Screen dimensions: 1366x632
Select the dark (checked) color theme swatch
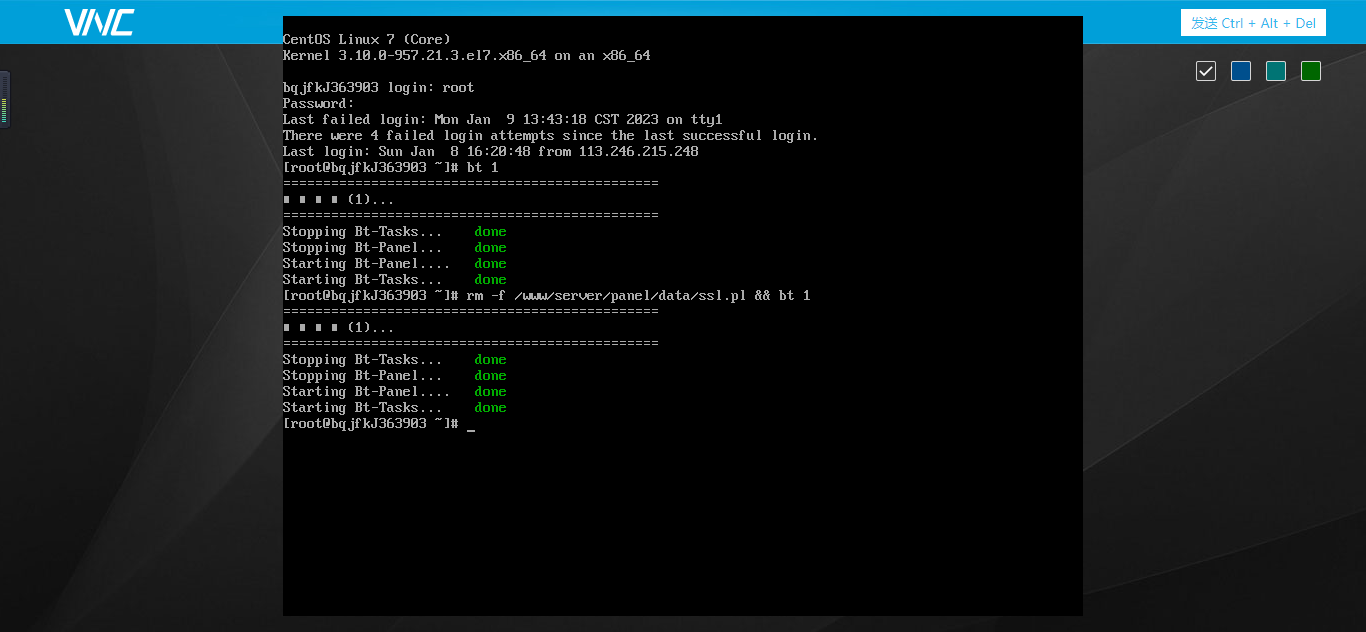click(1206, 71)
